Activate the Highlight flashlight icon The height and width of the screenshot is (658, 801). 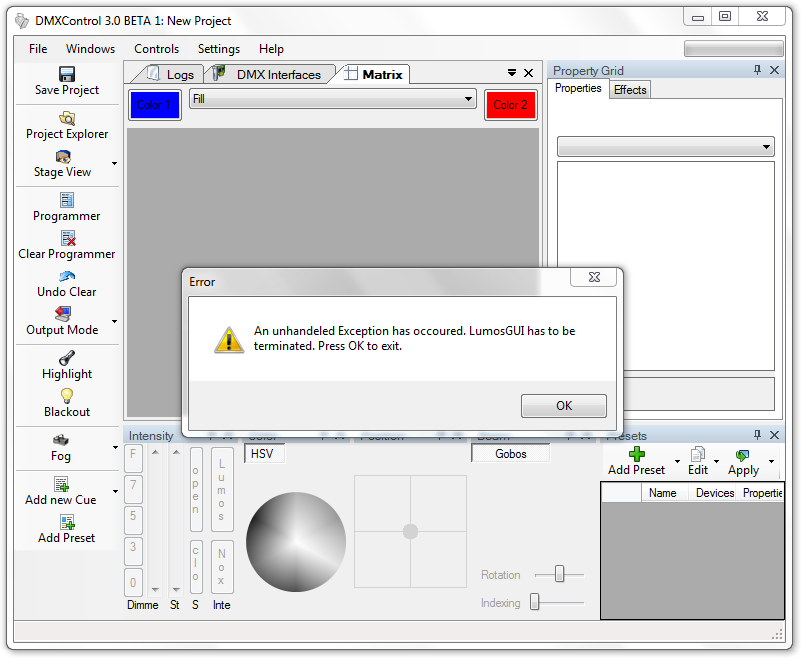pyautogui.click(x=67, y=358)
